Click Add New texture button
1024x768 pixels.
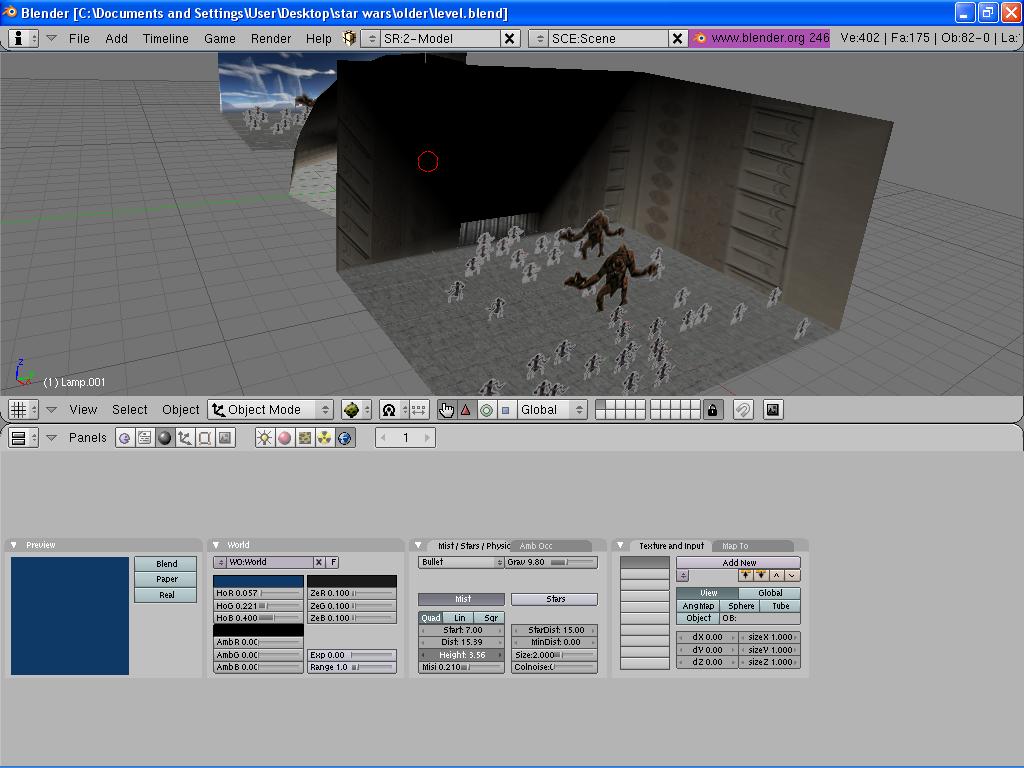click(x=739, y=563)
